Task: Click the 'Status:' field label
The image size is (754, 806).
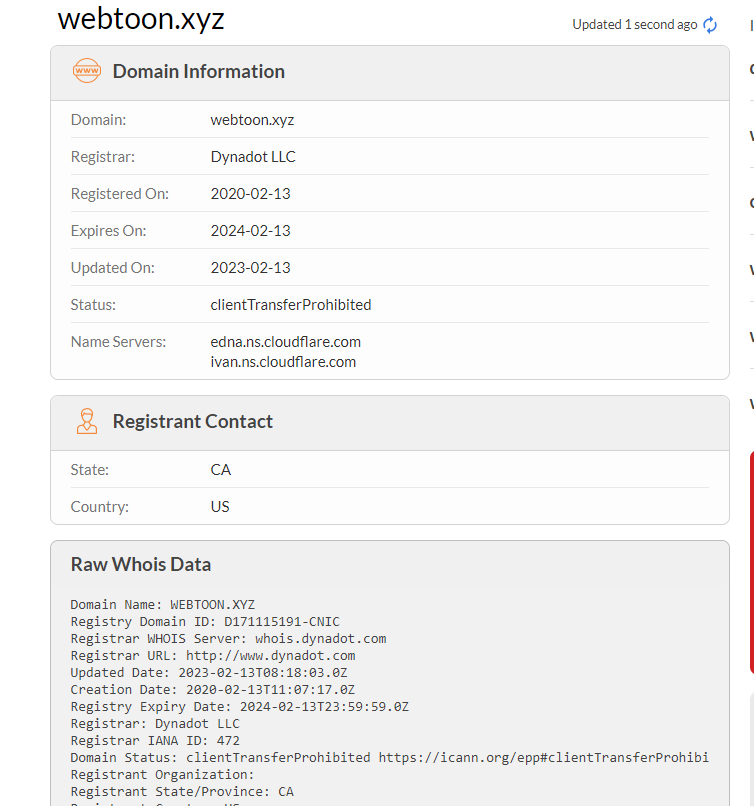Action: [94, 305]
